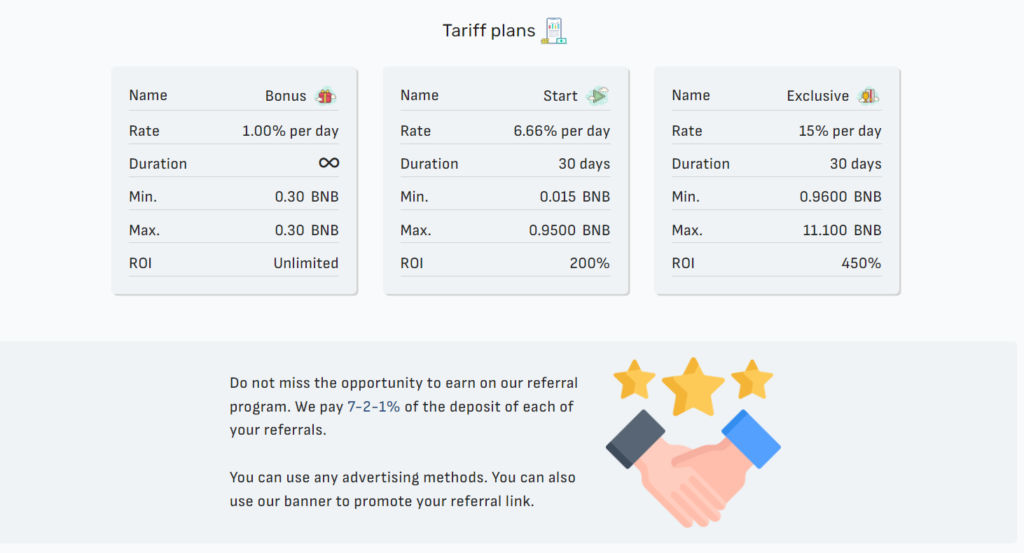Click the left gold star
Image resolution: width=1024 pixels, height=553 pixels.
[x=634, y=380]
